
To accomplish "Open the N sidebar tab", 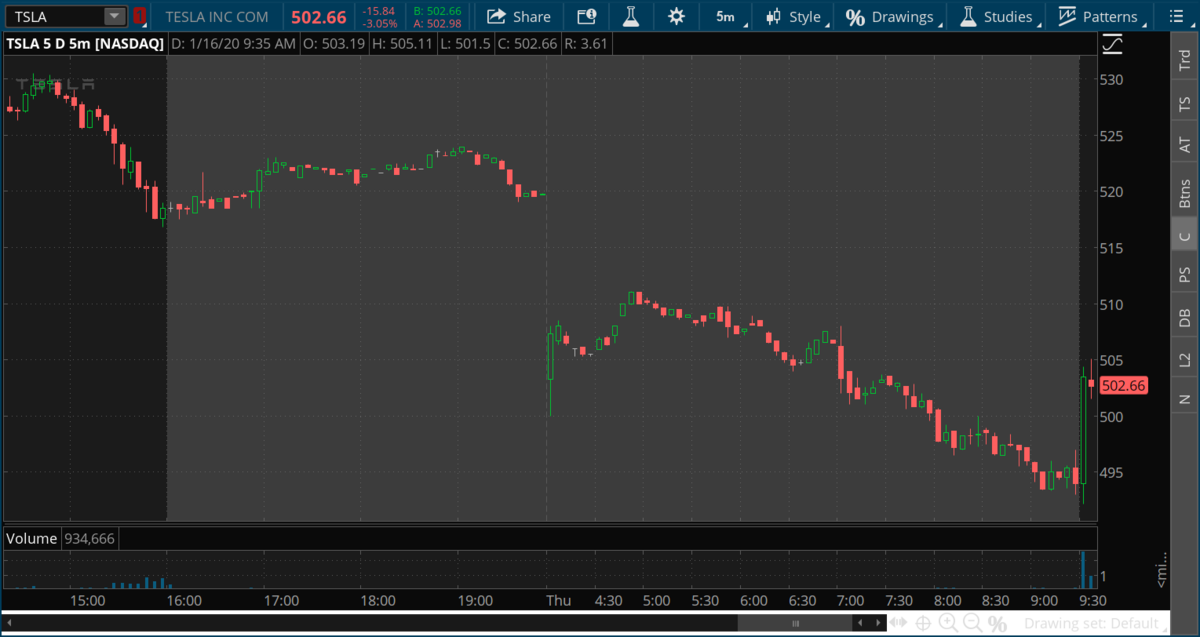I will point(1184,399).
